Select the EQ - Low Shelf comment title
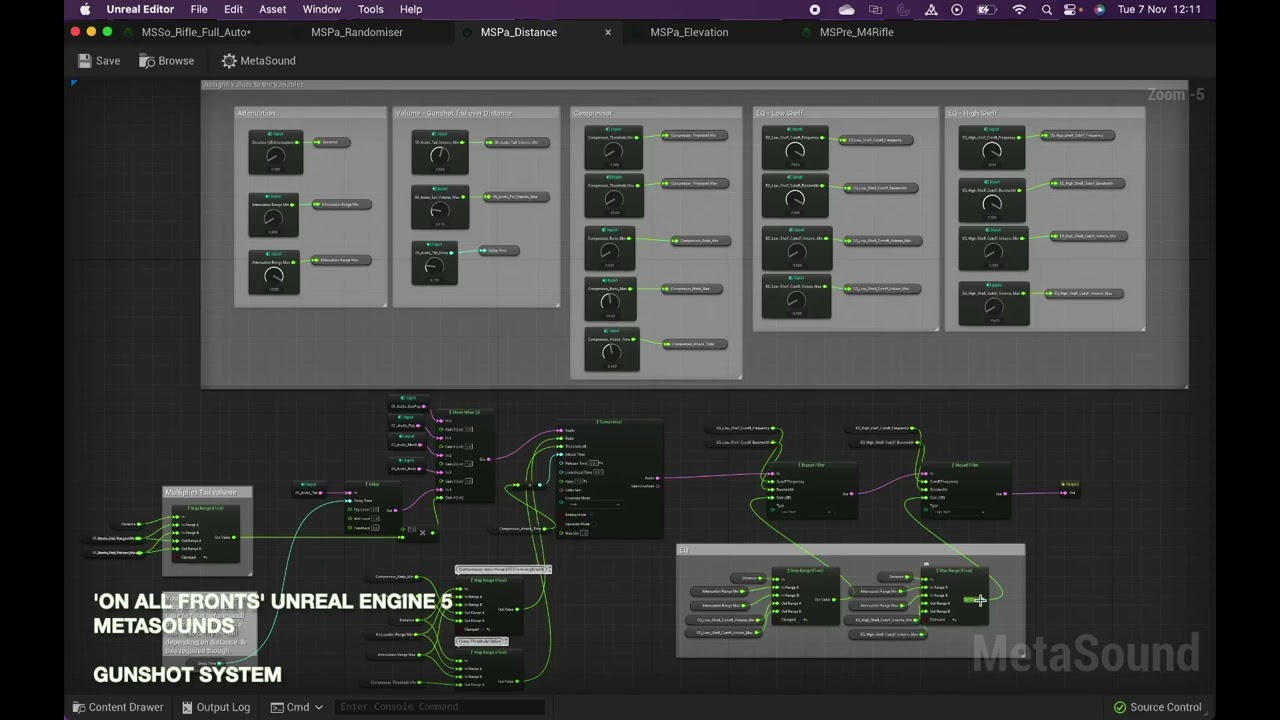The width and height of the screenshot is (1280, 720). [779, 113]
